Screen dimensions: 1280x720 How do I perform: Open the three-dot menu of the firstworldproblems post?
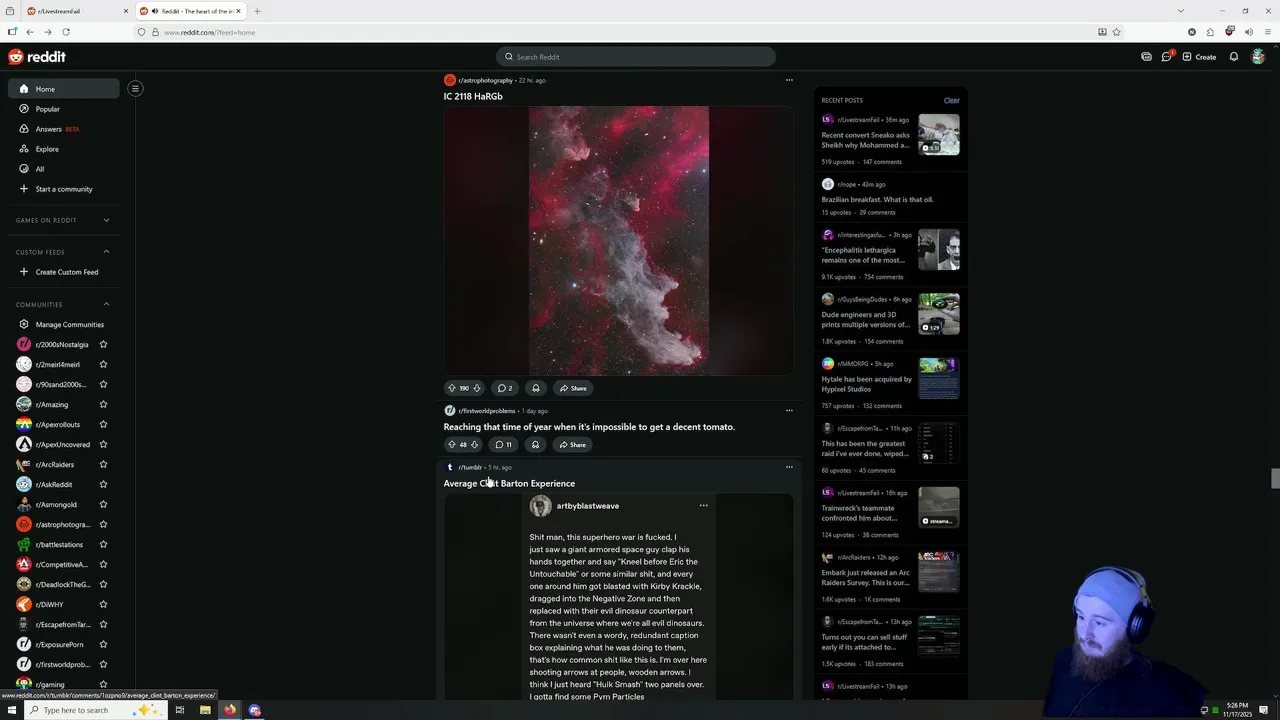tap(789, 410)
